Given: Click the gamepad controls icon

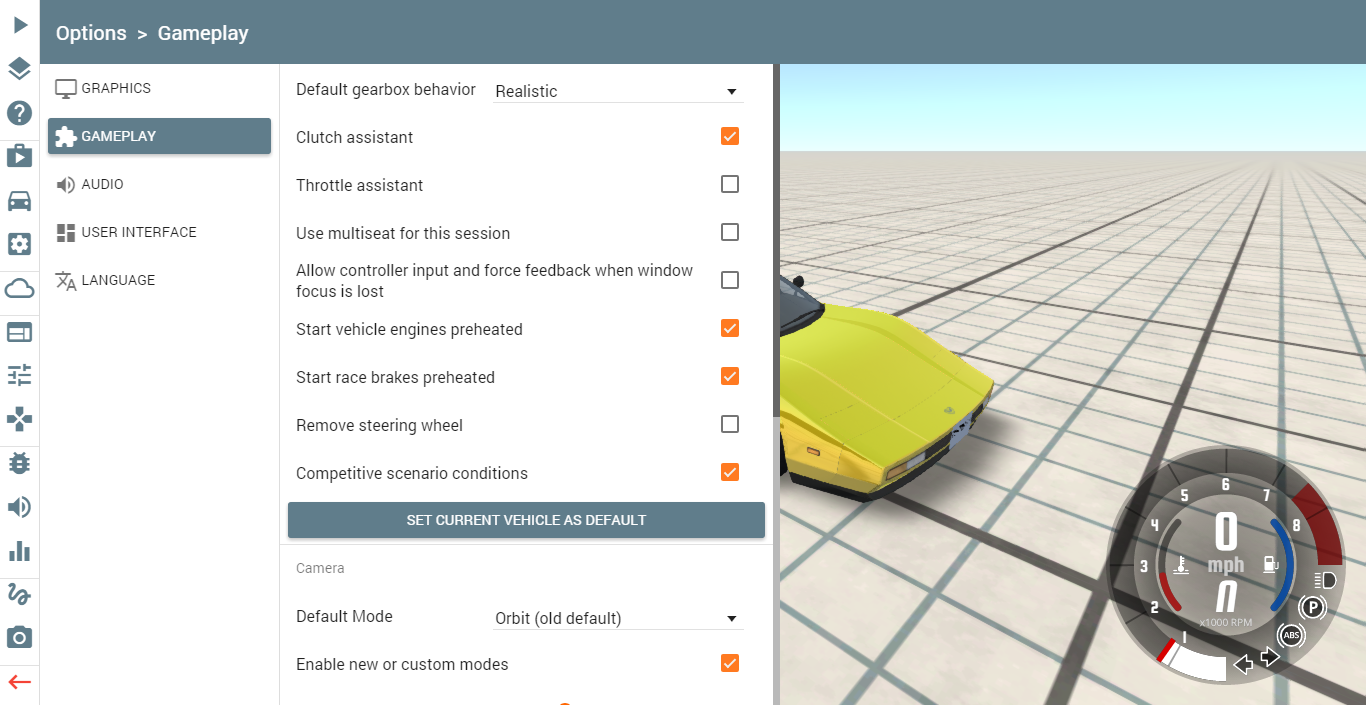Looking at the screenshot, I should (x=20, y=419).
